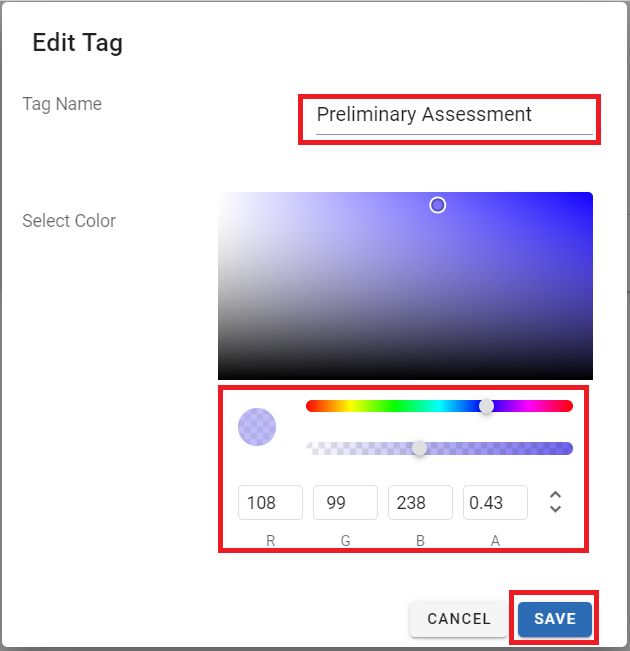The image size is (630, 651).
Task: Click the down arrow of color mode switcher
Action: point(556,509)
